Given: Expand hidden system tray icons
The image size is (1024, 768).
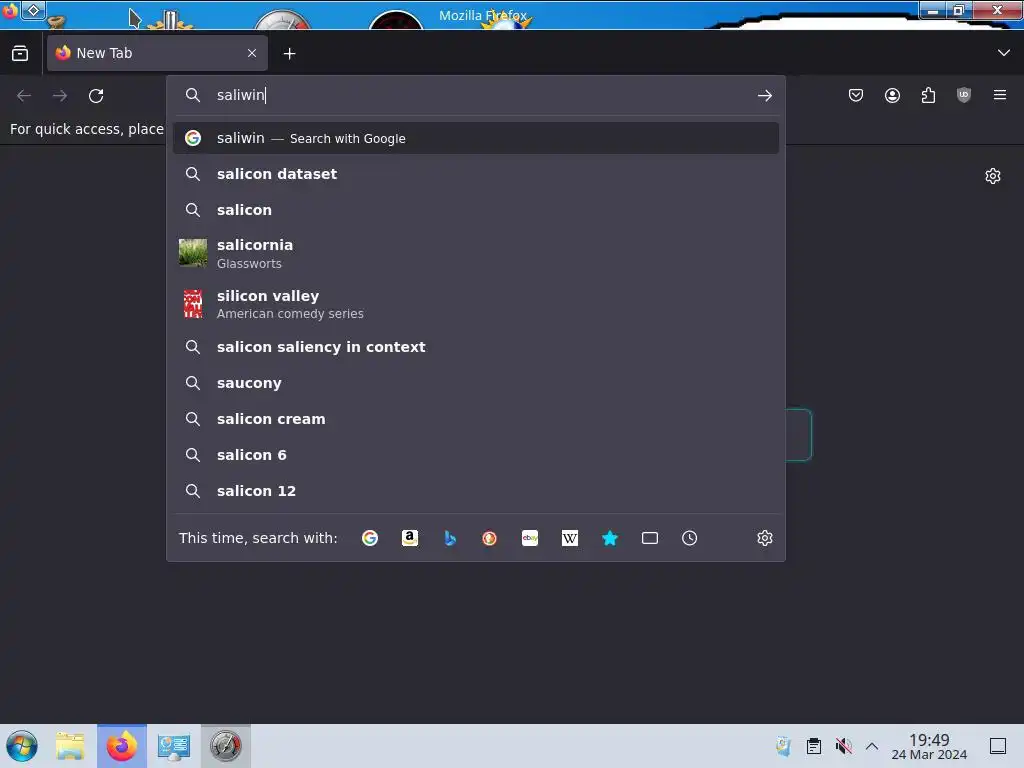Looking at the screenshot, I should pyautogui.click(x=872, y=746).
